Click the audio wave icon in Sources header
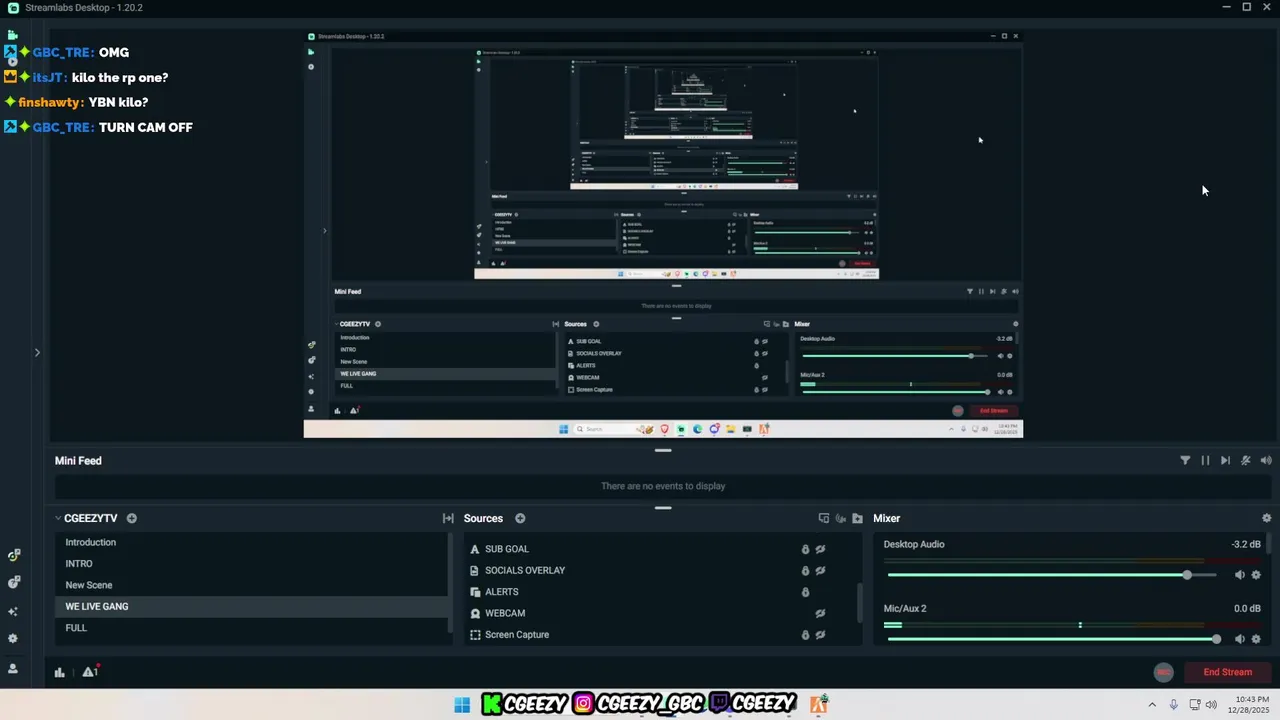1280x720 pixels. [x=841, y=518]
